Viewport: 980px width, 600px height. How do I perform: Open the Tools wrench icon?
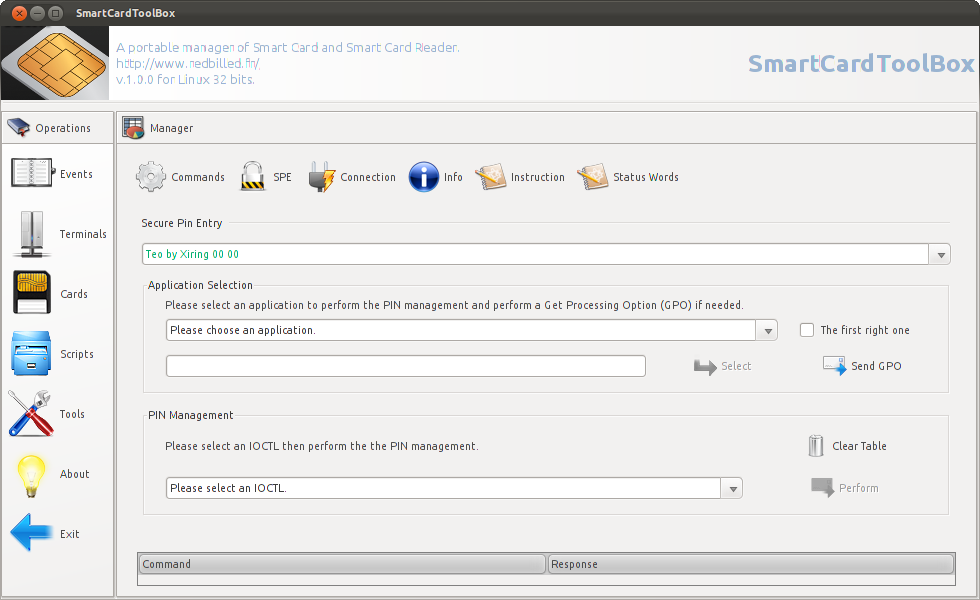[31, 414]
